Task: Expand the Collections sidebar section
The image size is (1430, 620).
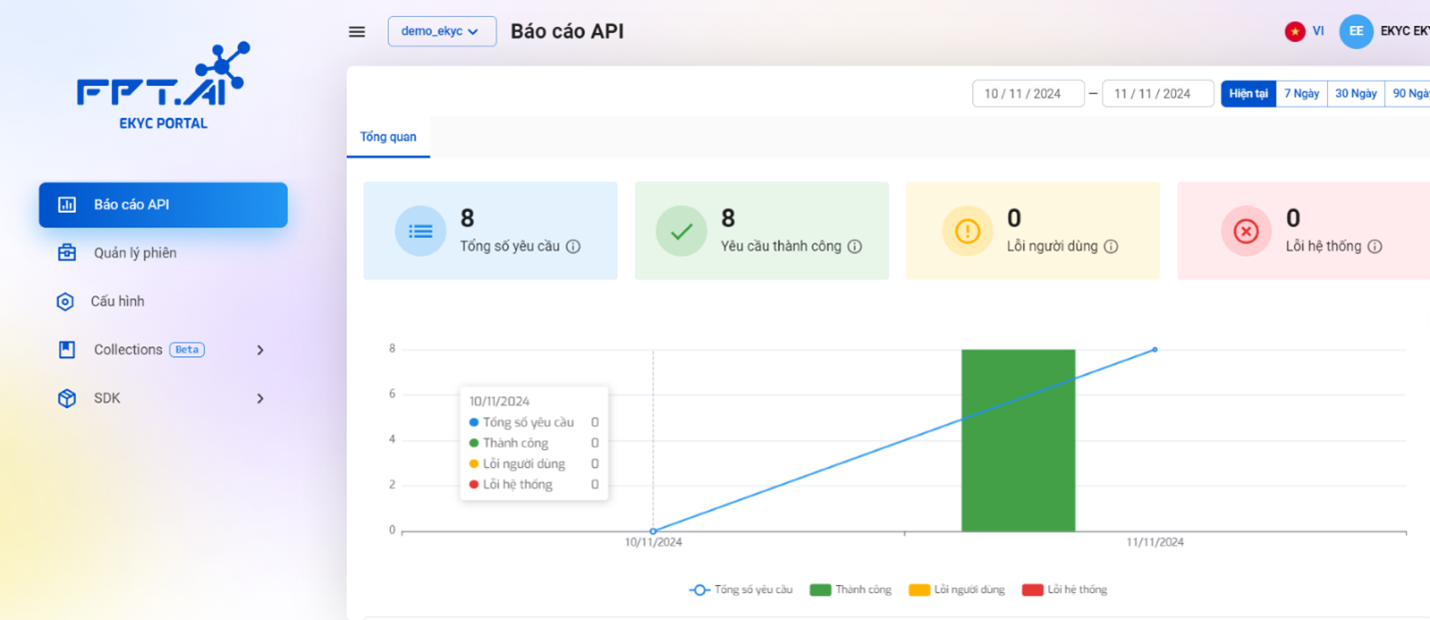Action: [x=260, y=349]
